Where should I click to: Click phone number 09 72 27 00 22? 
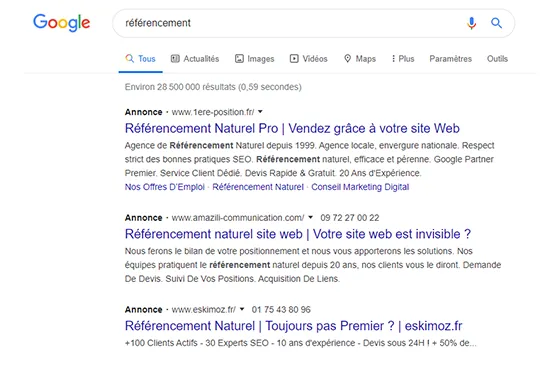click(350, 218)
